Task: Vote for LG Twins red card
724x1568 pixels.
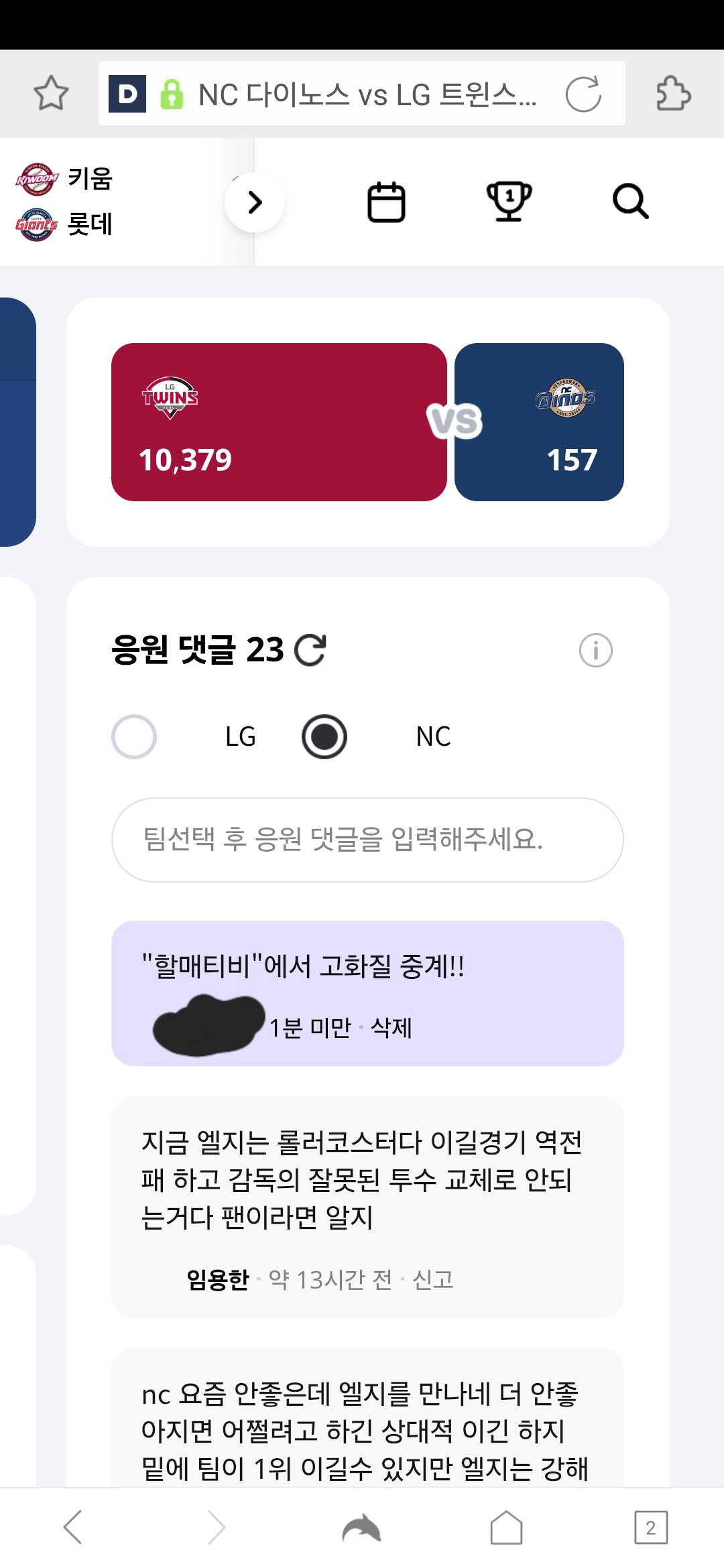Action: (x=279, y=422)
